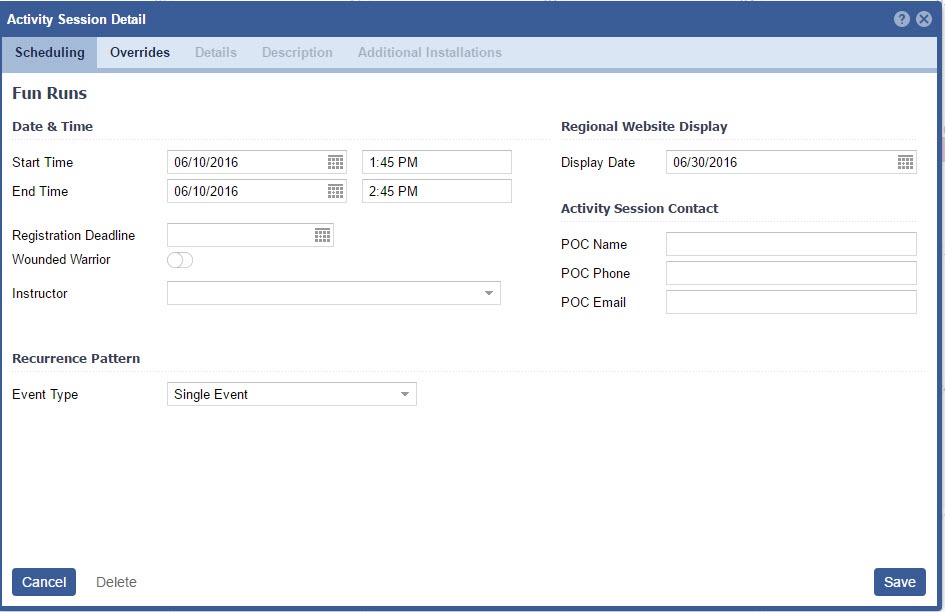The image size is (945, 612).
Task: Open the Start Time calendar picker
Action: click(x=336, y=162)
